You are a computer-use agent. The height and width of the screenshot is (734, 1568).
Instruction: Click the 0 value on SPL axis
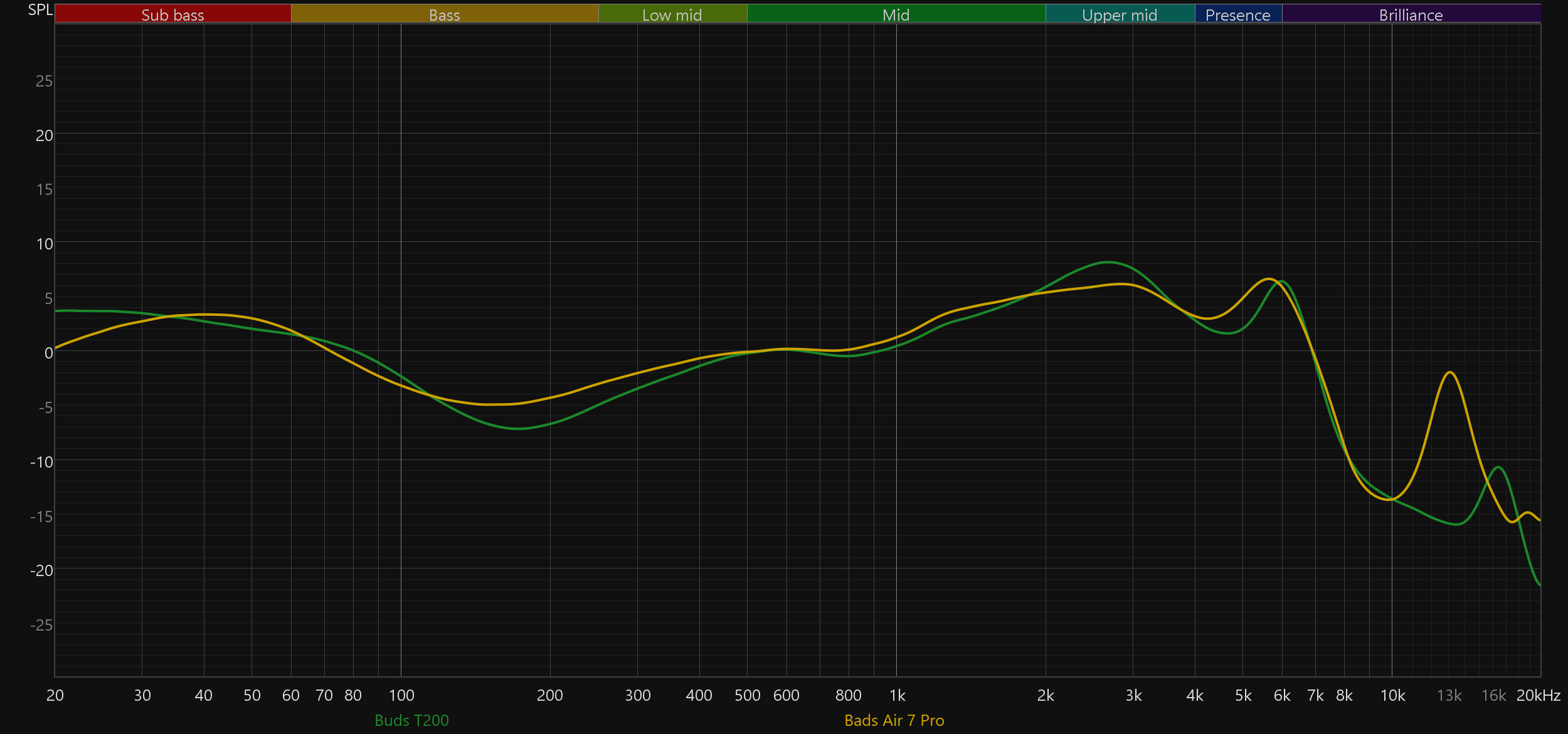tap(48, 353)
